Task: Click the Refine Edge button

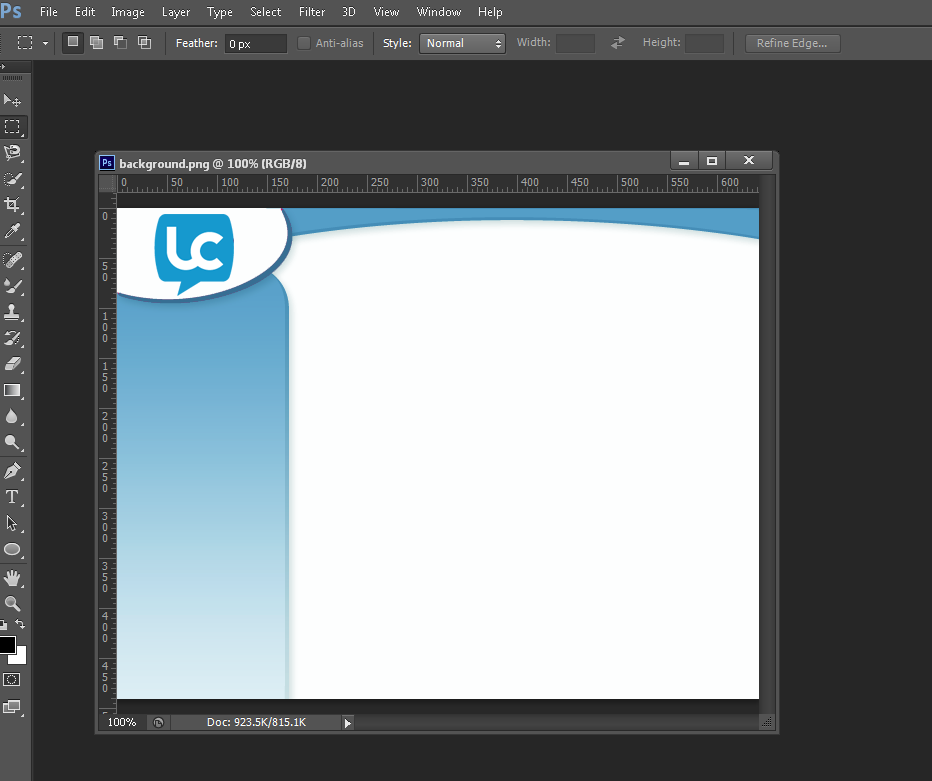Action: click(792, 43)
